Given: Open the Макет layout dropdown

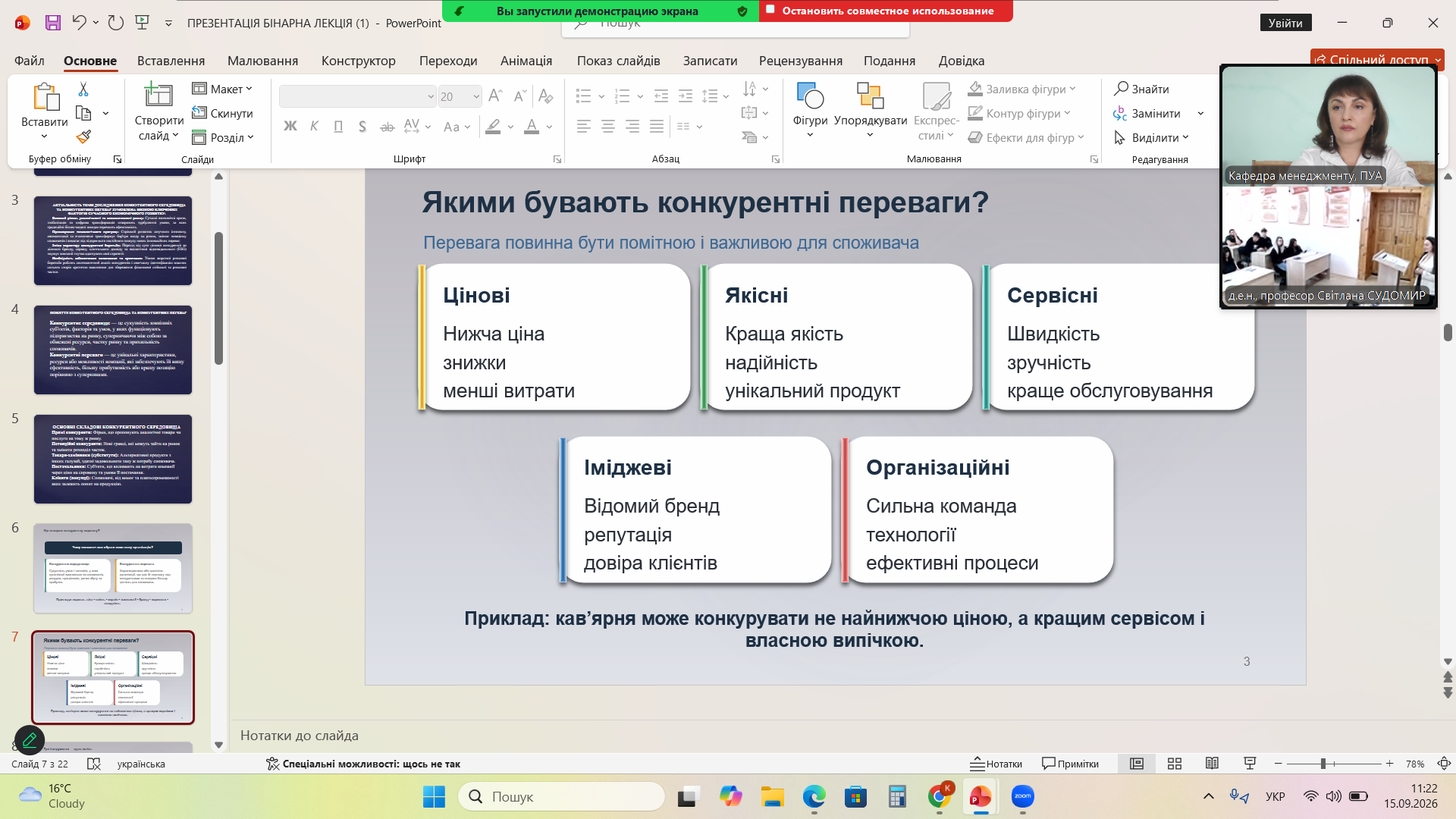Looking at the screenshot, I should pyautogui.click(x=222, y=89).
